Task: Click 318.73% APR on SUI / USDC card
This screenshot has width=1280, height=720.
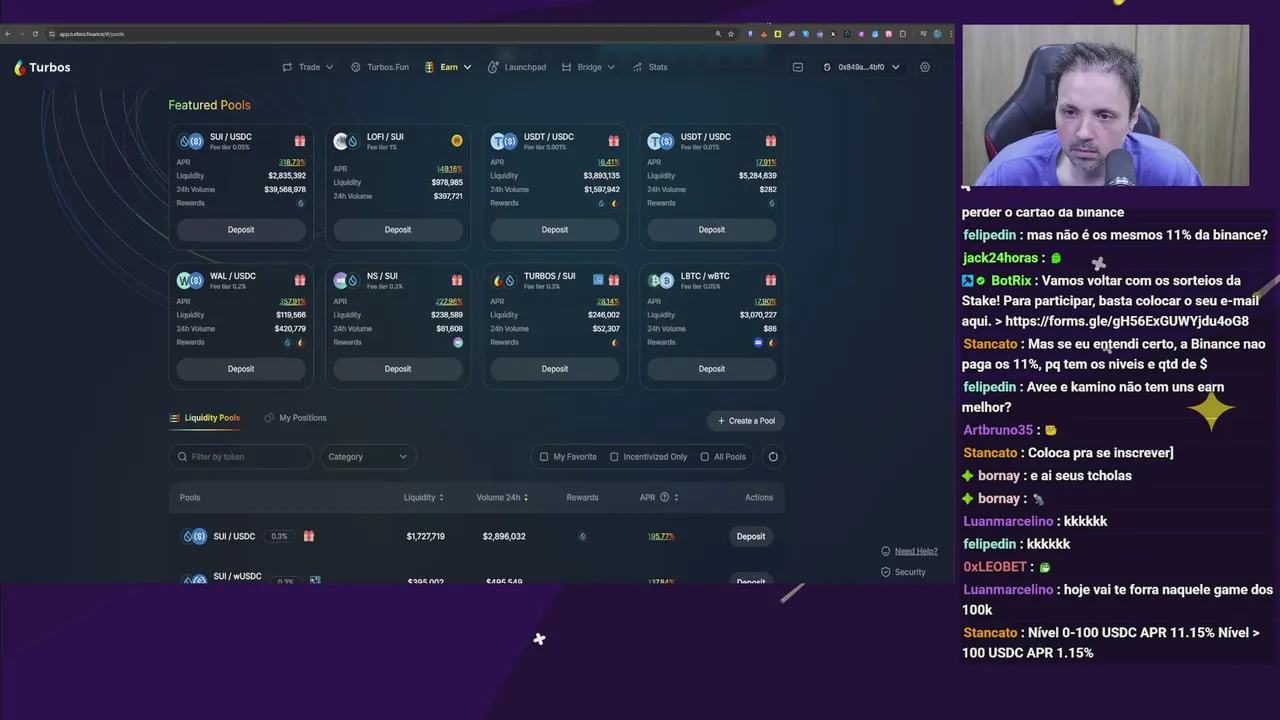Action: click(x=292, y=162)
